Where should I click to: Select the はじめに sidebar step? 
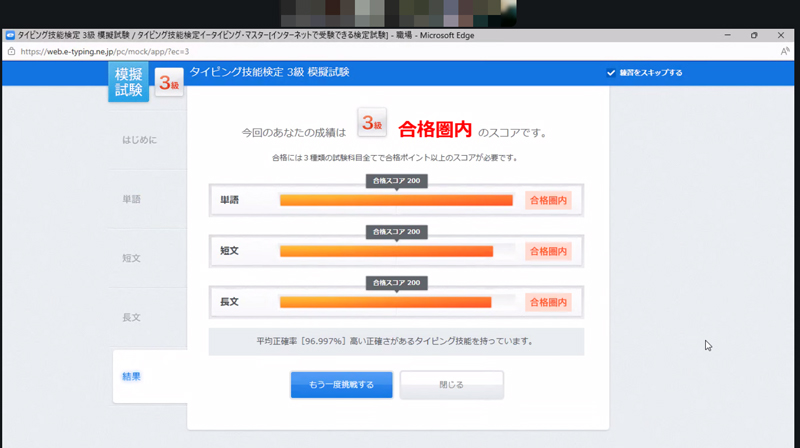139,140
